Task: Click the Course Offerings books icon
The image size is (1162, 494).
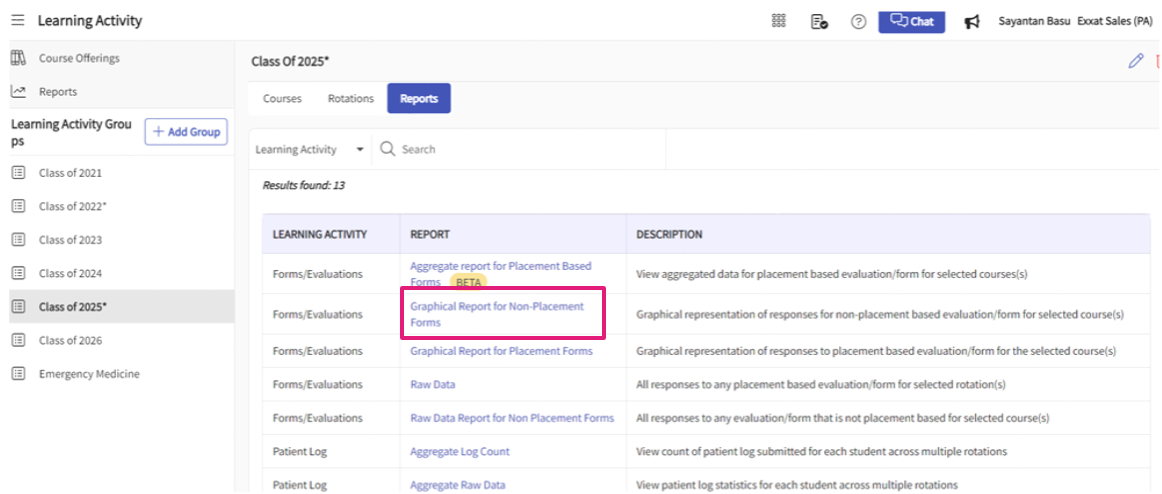Action: (x=18, y=58)
